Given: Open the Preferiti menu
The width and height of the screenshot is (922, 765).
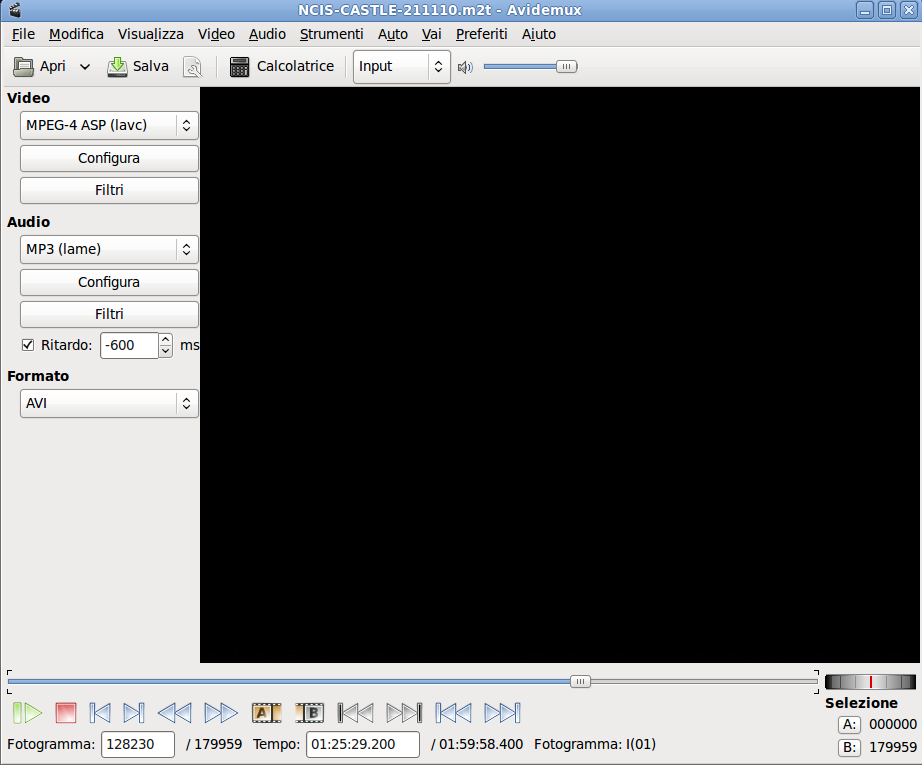Looking at the screenshot, I should (482, 34).
